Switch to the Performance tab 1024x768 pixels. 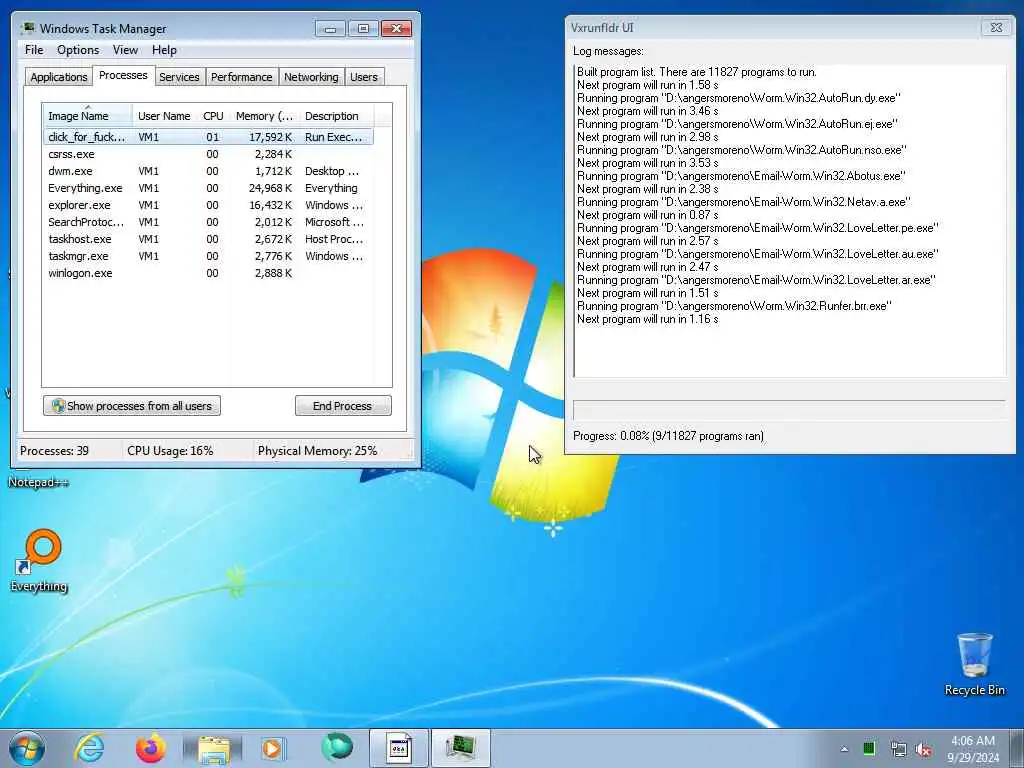click(241, 77)
